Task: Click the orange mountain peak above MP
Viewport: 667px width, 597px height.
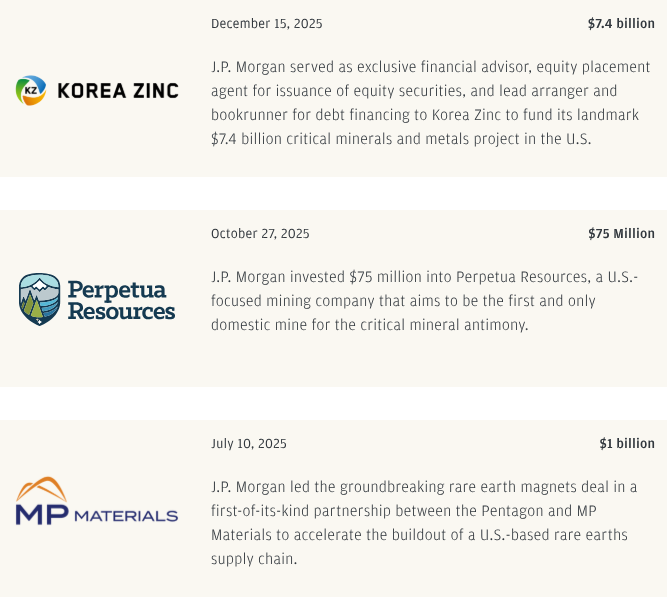Action: coord(42,491)
